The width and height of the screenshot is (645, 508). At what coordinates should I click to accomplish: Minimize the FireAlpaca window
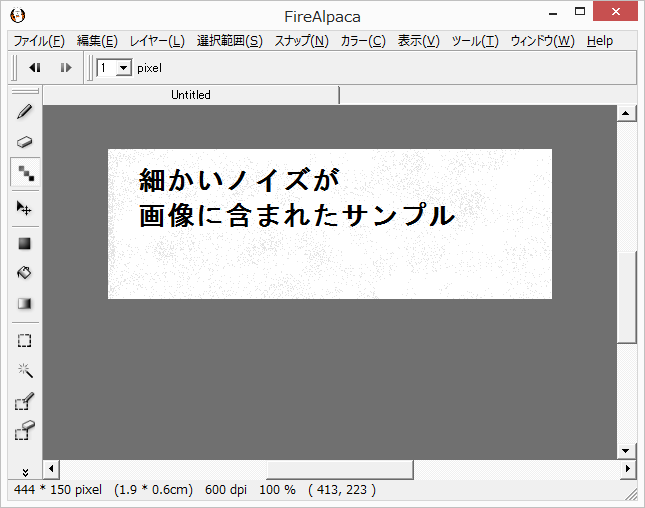coord(553,12)
